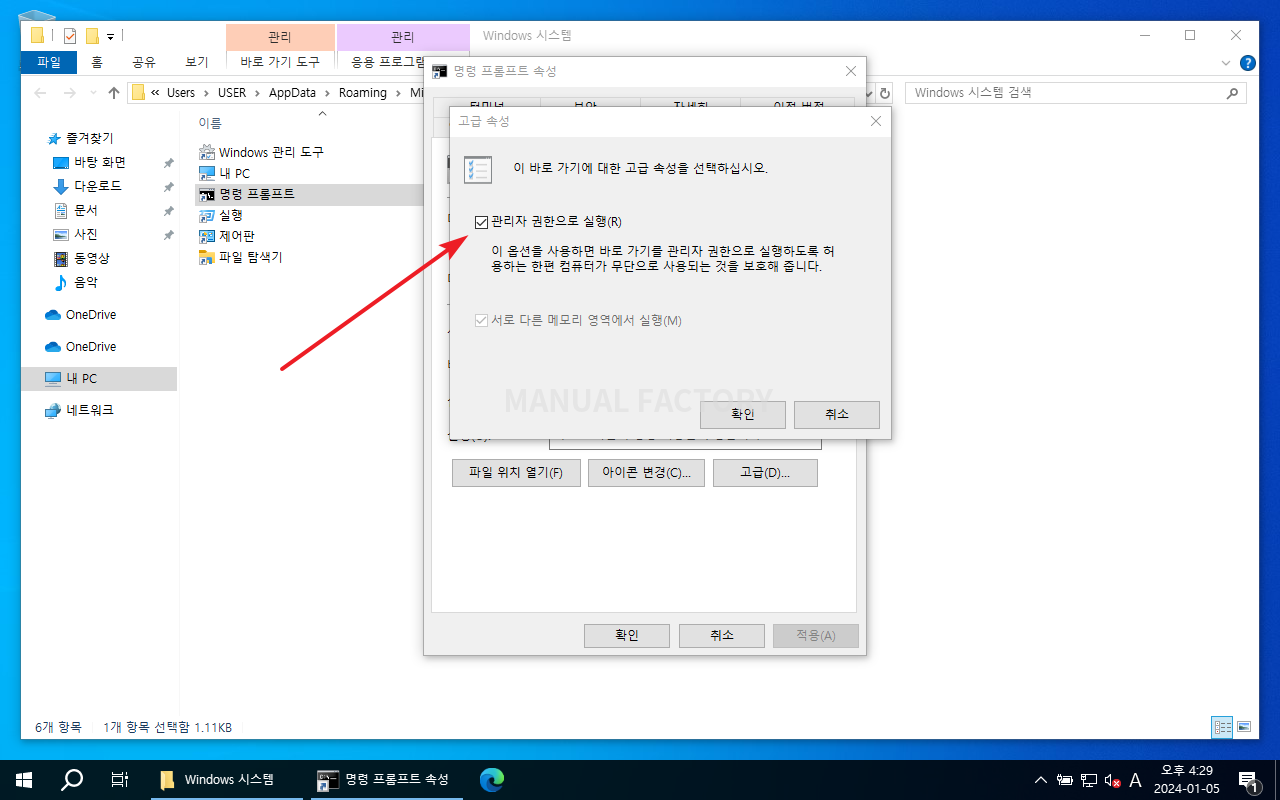This screenshot has width=1280, height=800.
Task: Open quick access toolbar customize dropdown
Action: point(110,36)
